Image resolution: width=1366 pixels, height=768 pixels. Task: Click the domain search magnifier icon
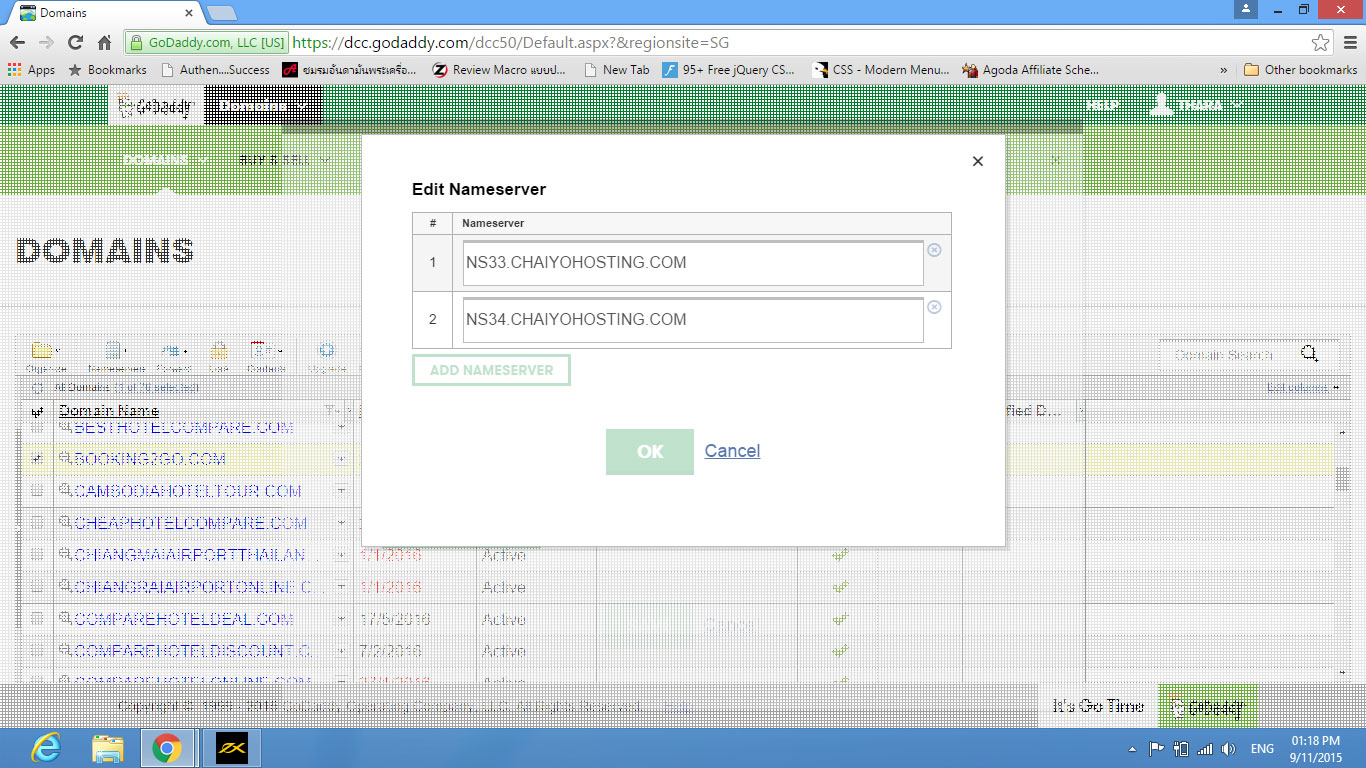1309,353
